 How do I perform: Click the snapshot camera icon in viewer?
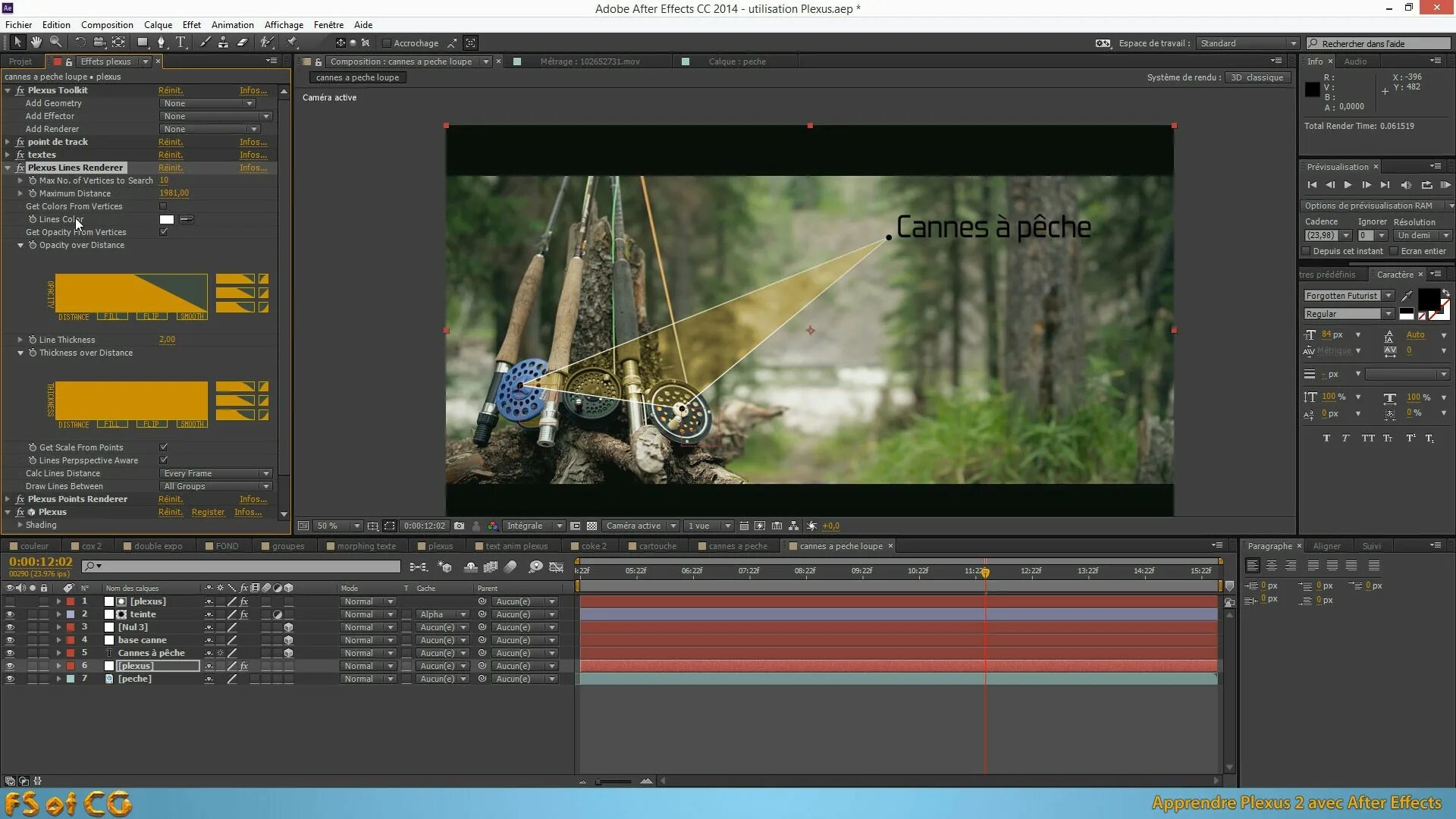pos(459,526)
